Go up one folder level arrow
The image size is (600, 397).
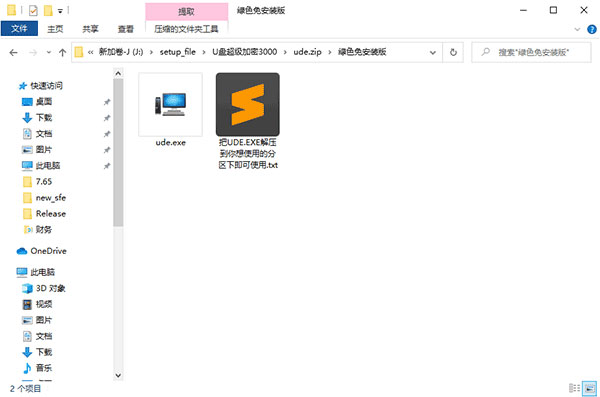(62, 52)
